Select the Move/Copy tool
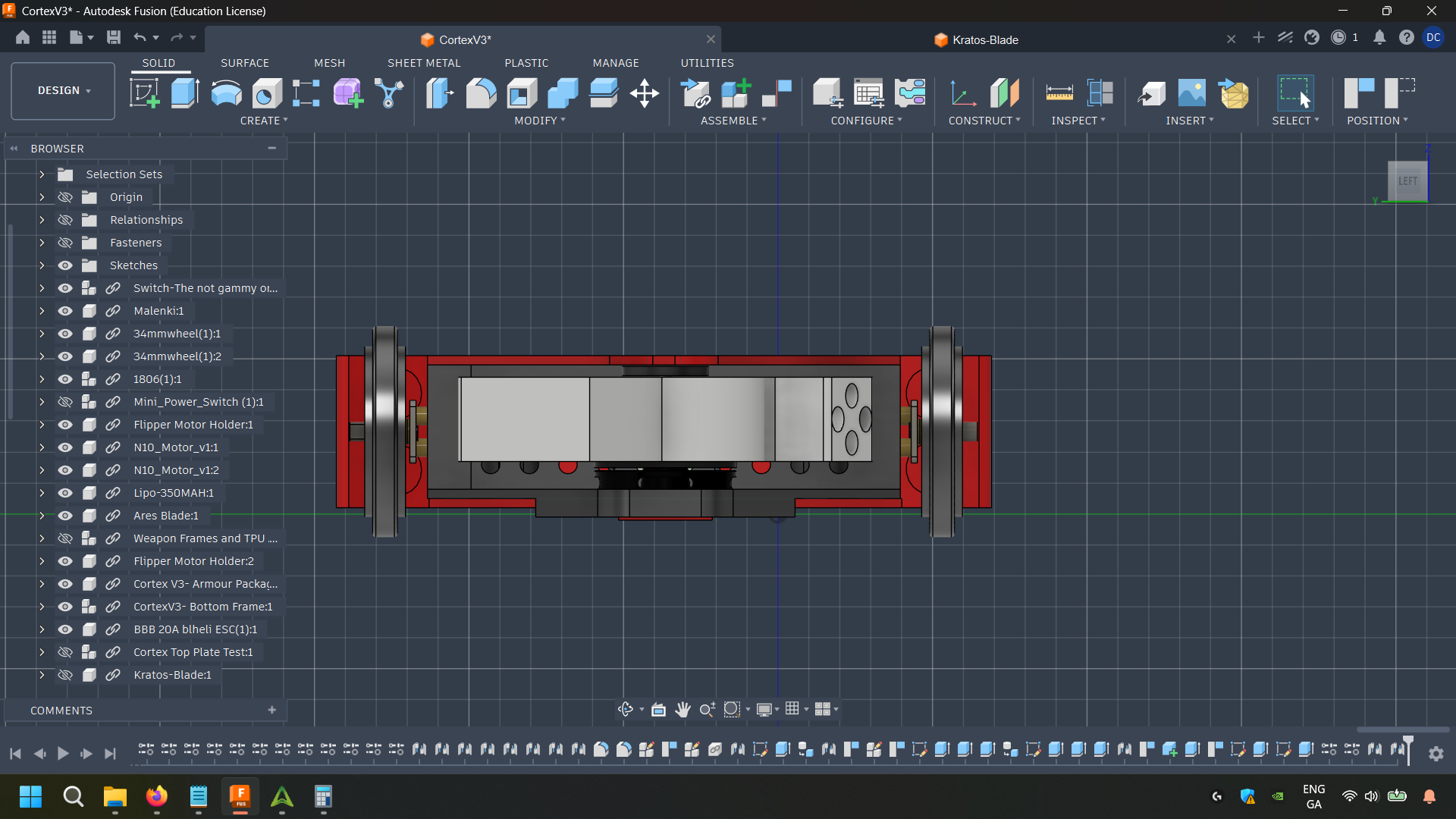 [644, 93]
